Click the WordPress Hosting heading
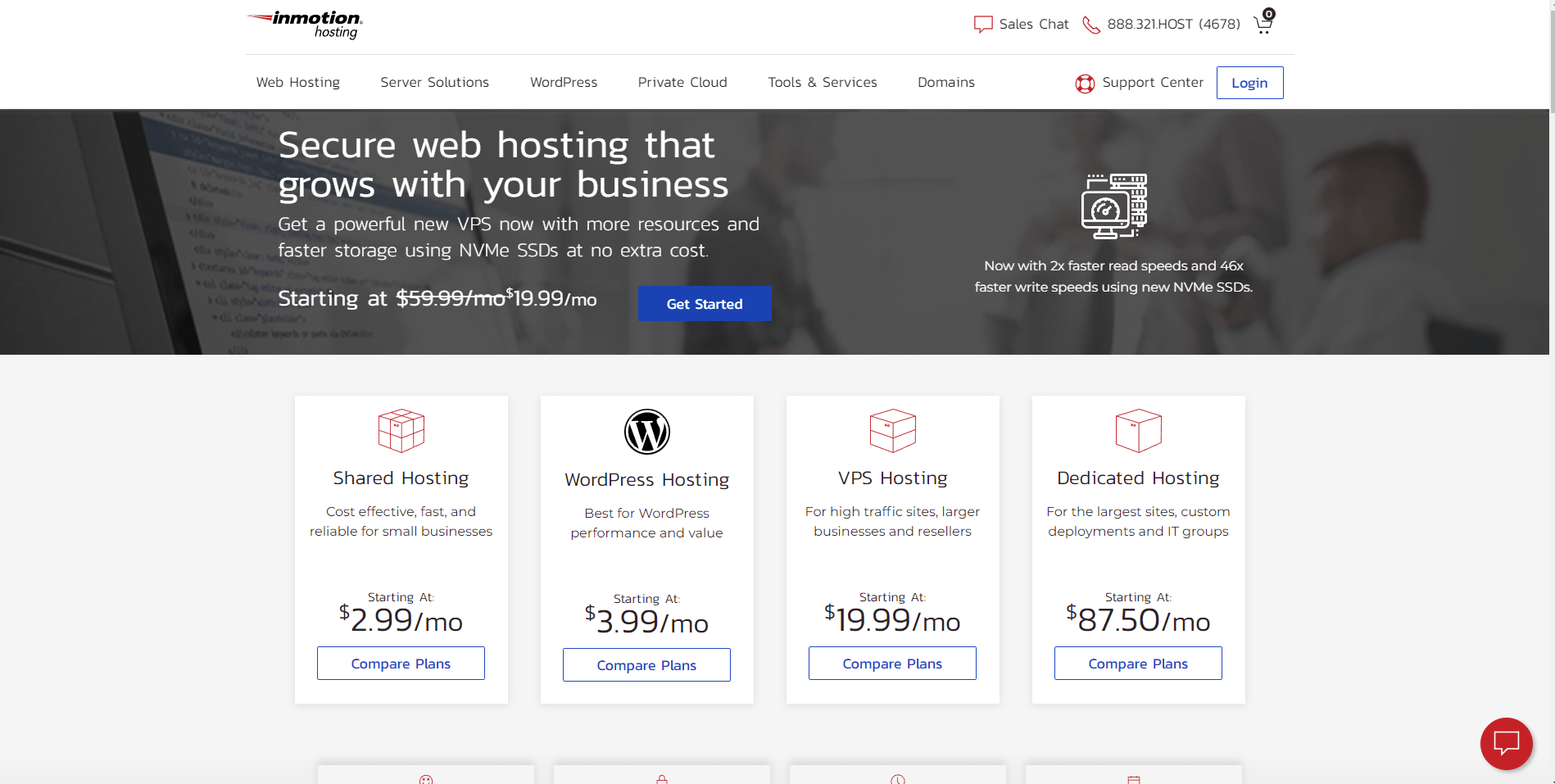The image size is (1555, 784). click(646, 480)
